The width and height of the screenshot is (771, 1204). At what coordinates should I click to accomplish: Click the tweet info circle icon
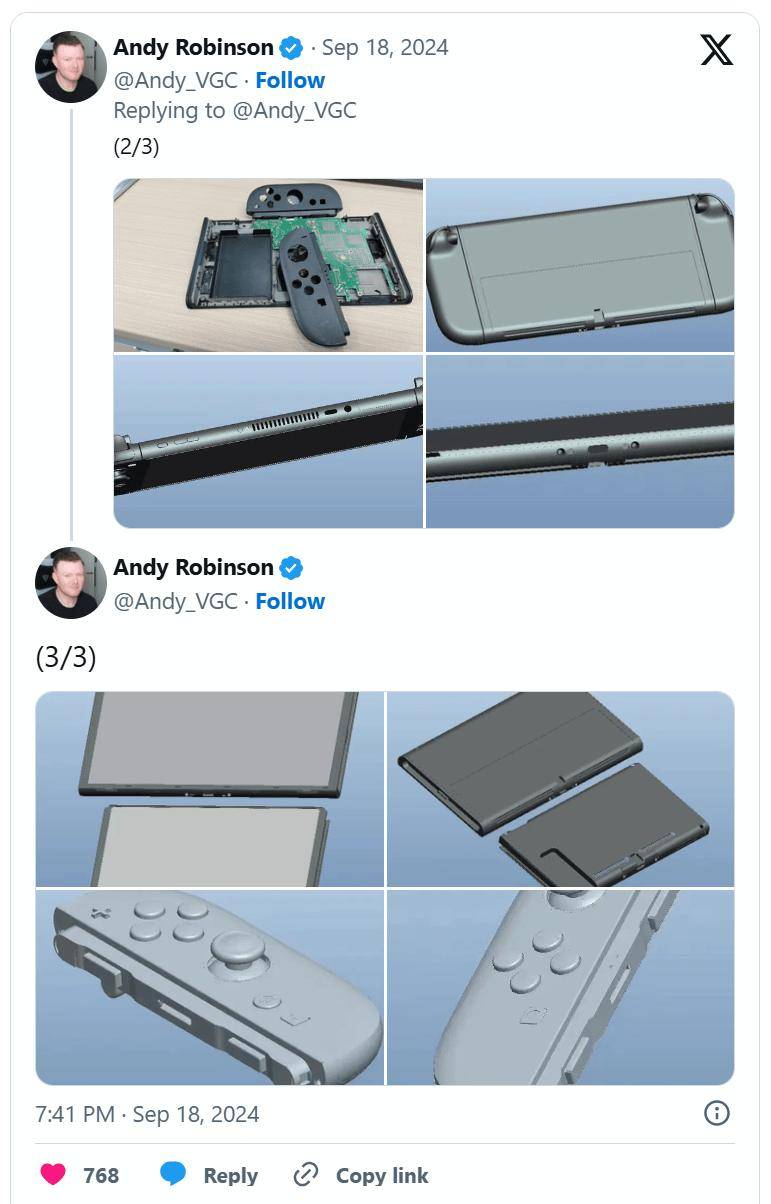(x=717, y=1113)
